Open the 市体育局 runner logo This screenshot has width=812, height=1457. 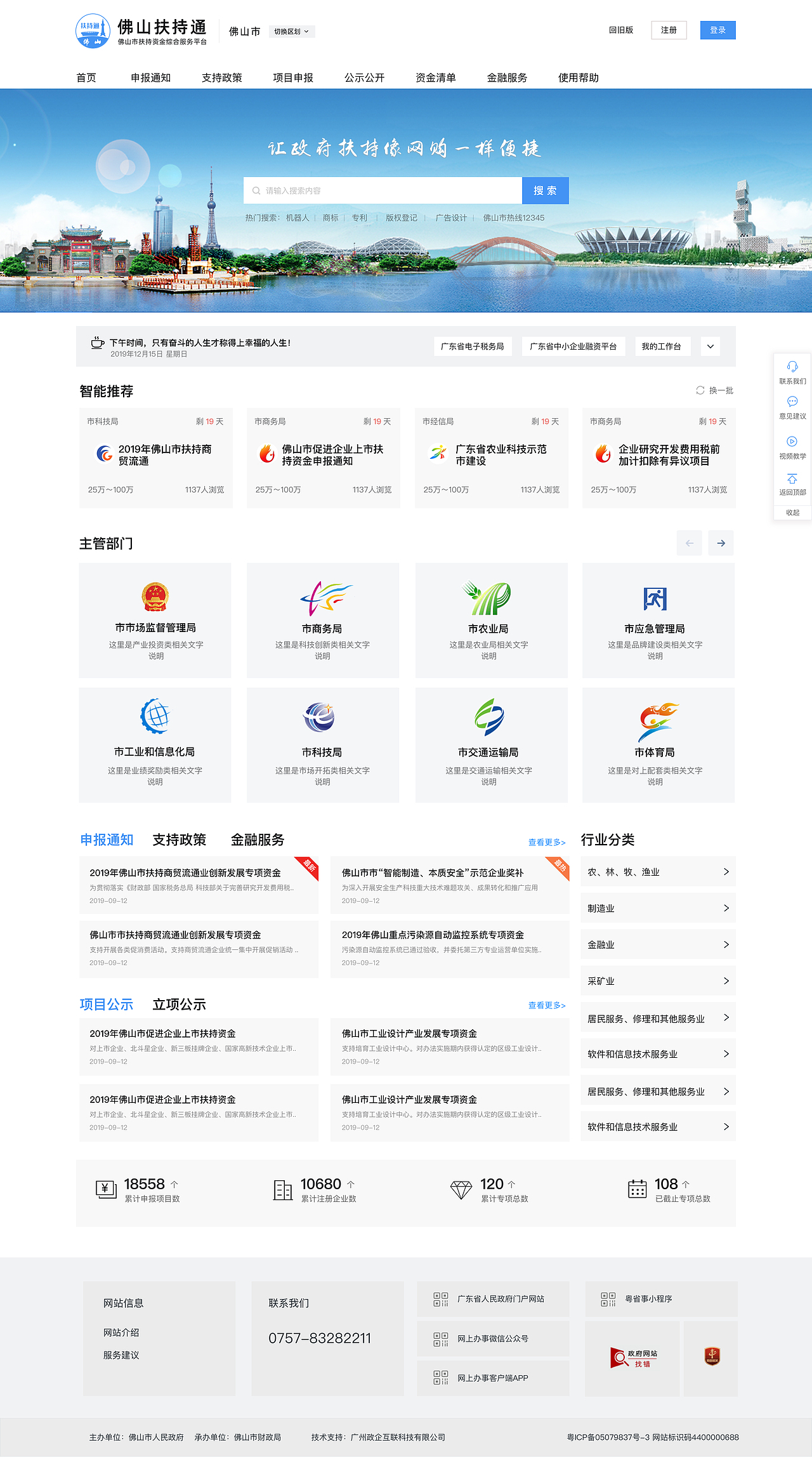click(658, 722)
